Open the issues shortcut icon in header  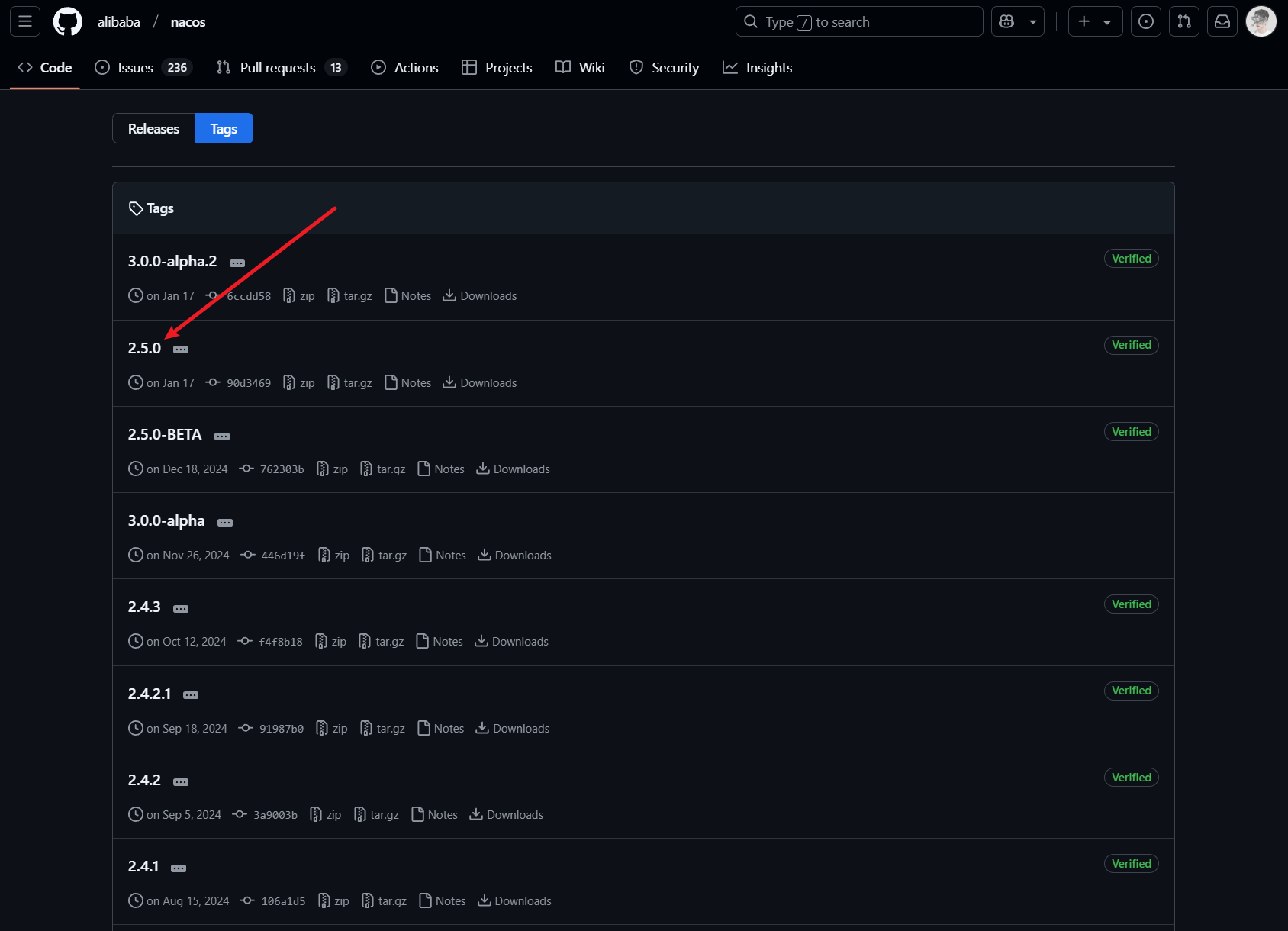(1145, 22)
